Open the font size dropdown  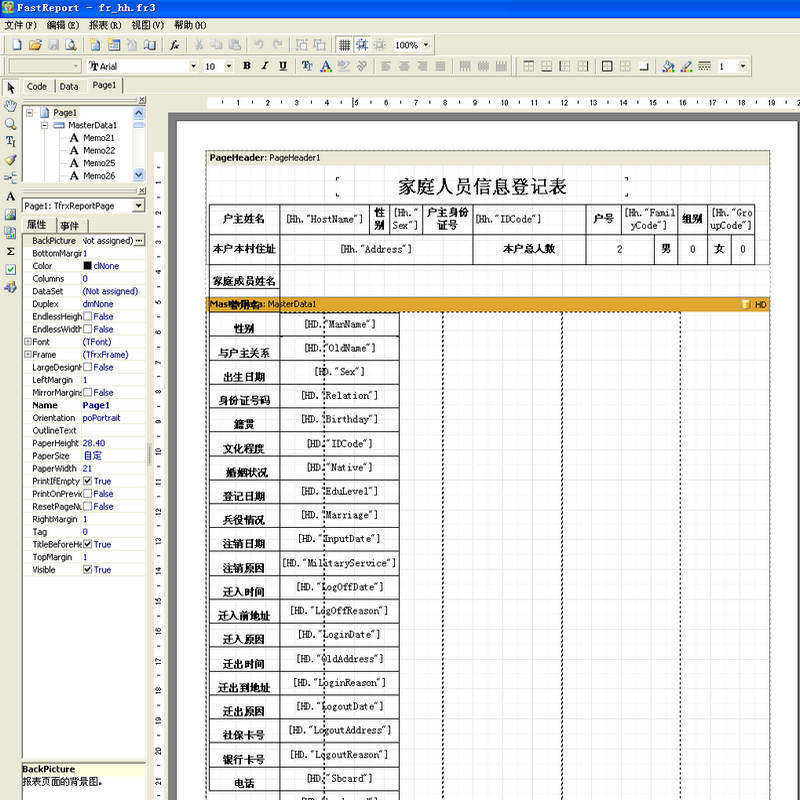click(229, 66)
